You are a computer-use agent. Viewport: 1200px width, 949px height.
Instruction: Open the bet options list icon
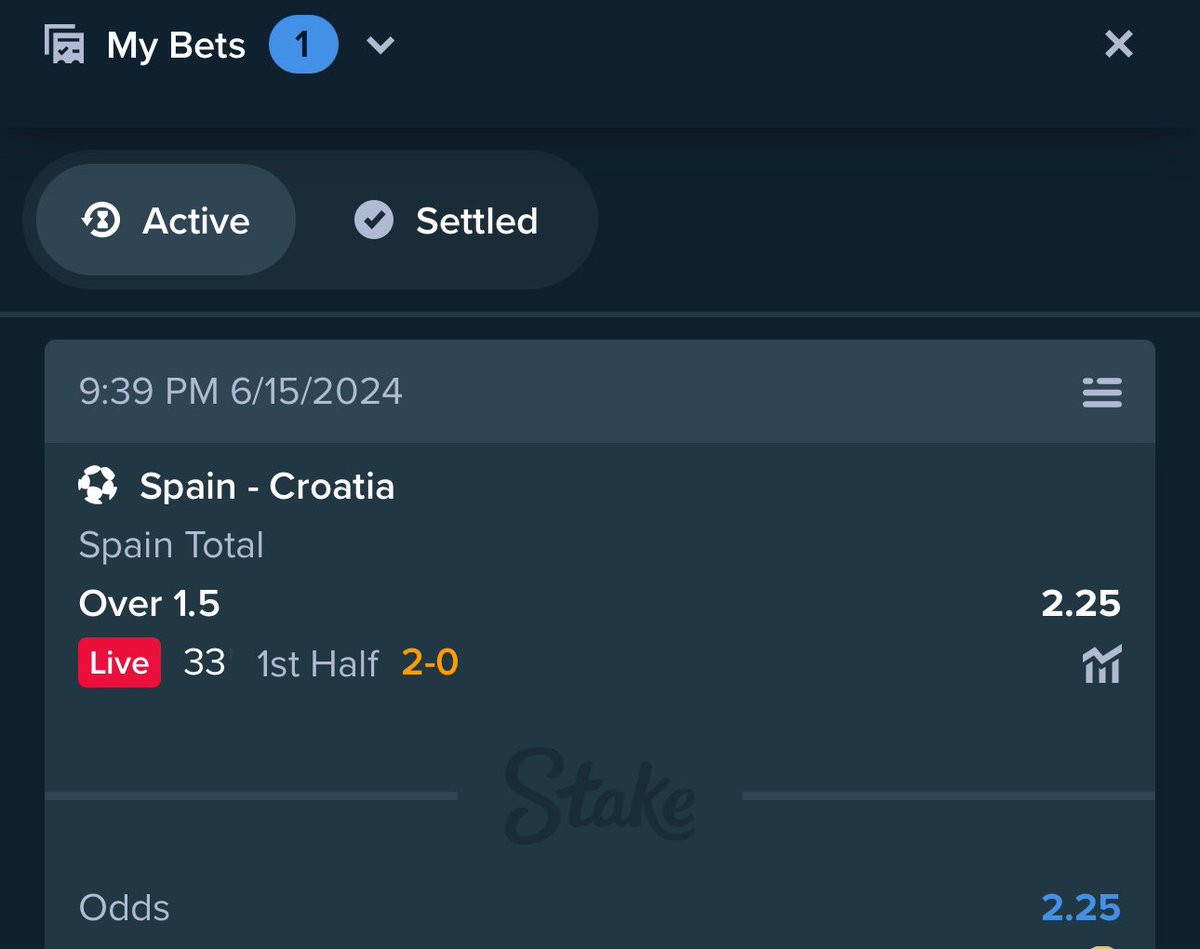(1102, 392)
